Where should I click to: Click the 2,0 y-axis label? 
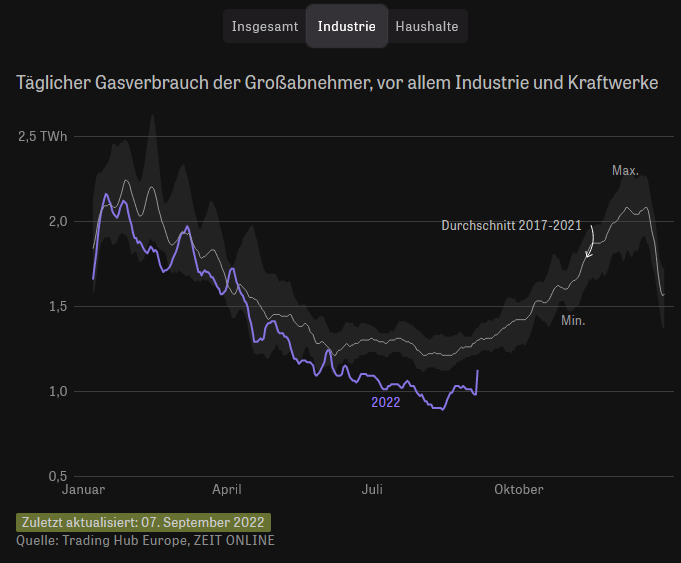[58, 222]
